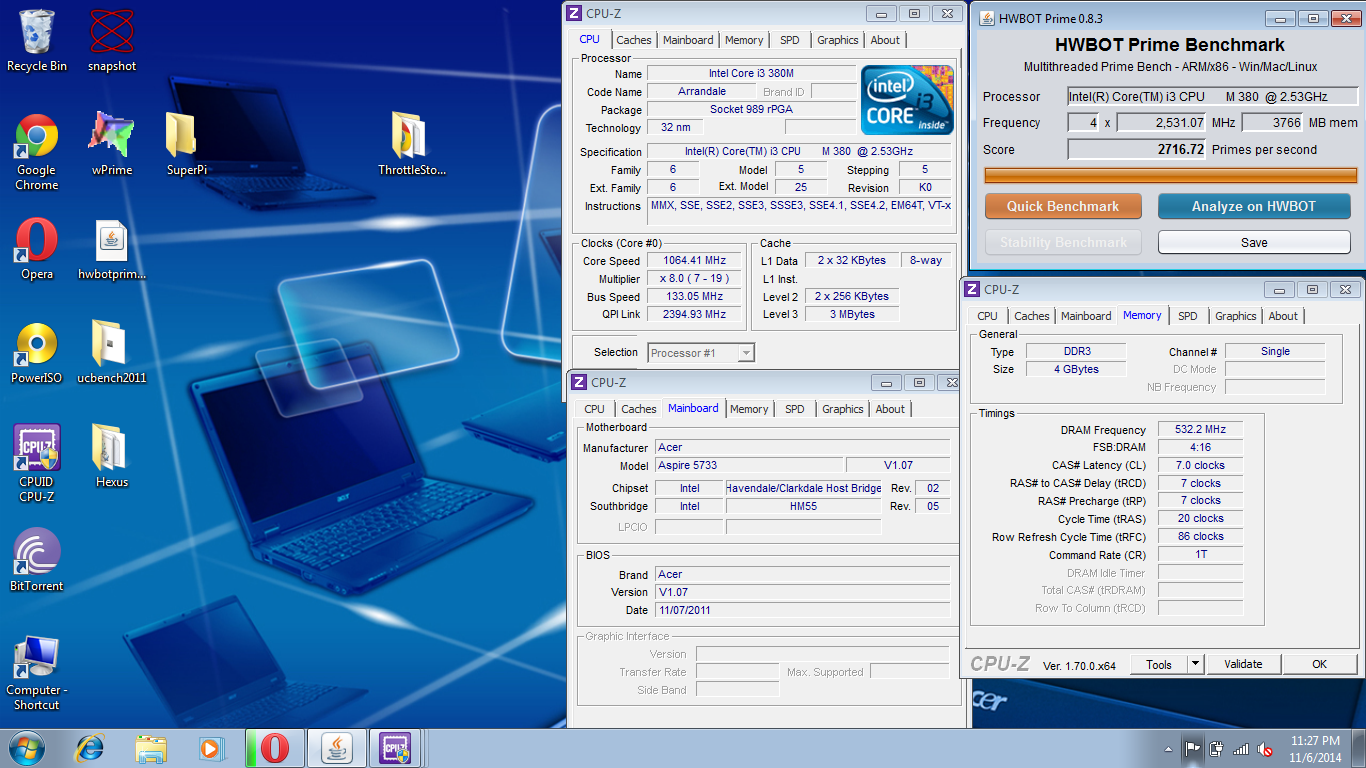This screenshot has width=1366, height=768.
Task: Open the Windows Start menu orb
Action: [27, 748]
